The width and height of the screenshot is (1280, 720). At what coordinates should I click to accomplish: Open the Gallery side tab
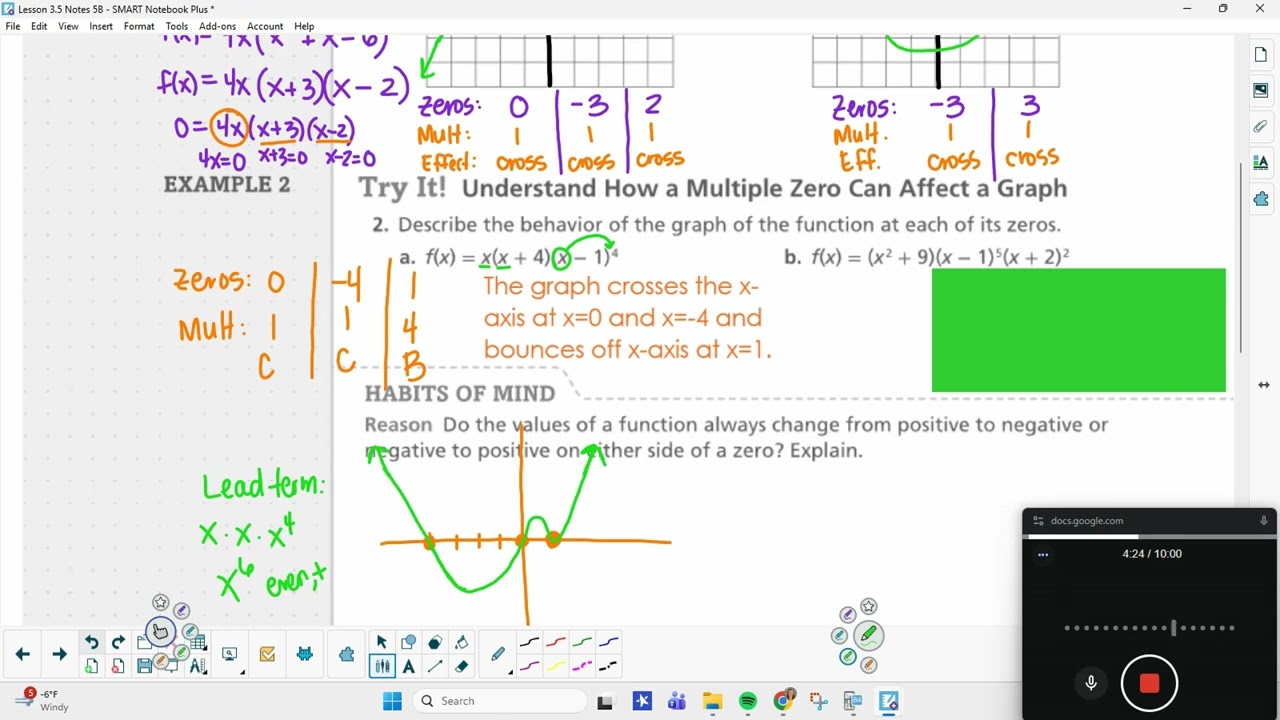[x=1260, y=91]
